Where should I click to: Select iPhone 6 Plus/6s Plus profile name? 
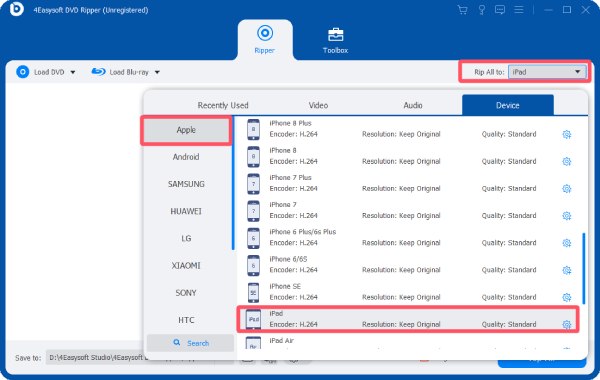coord(303,232)
